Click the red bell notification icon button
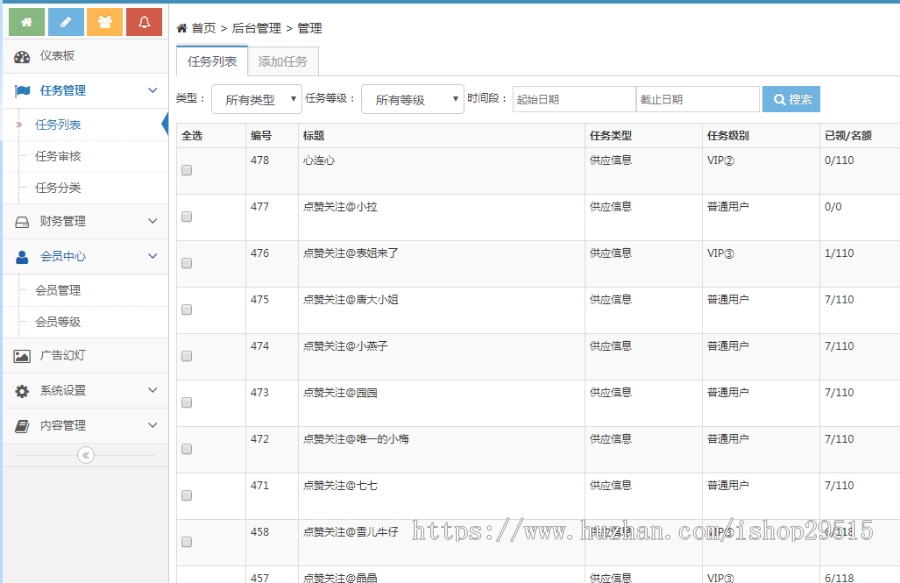This screenshot has height=583, width=900. [144, 22]
